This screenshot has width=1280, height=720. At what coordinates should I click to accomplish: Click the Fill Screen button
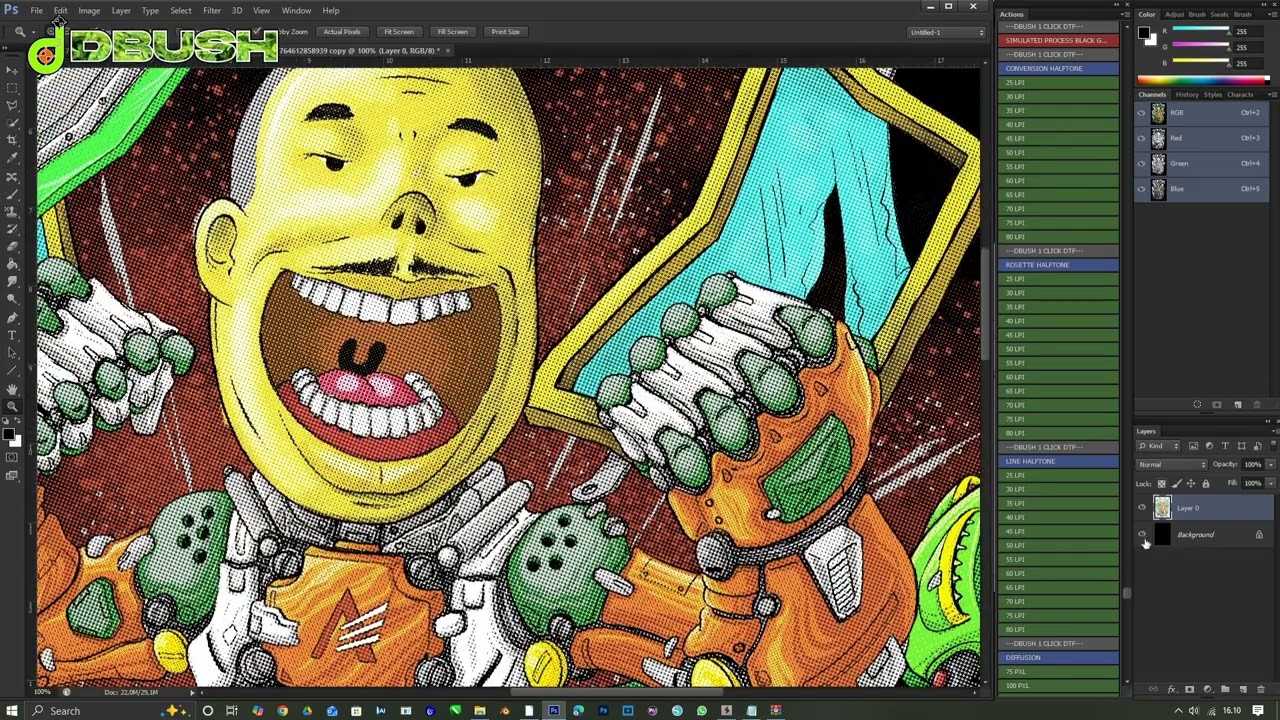click(x=452, y=32)
